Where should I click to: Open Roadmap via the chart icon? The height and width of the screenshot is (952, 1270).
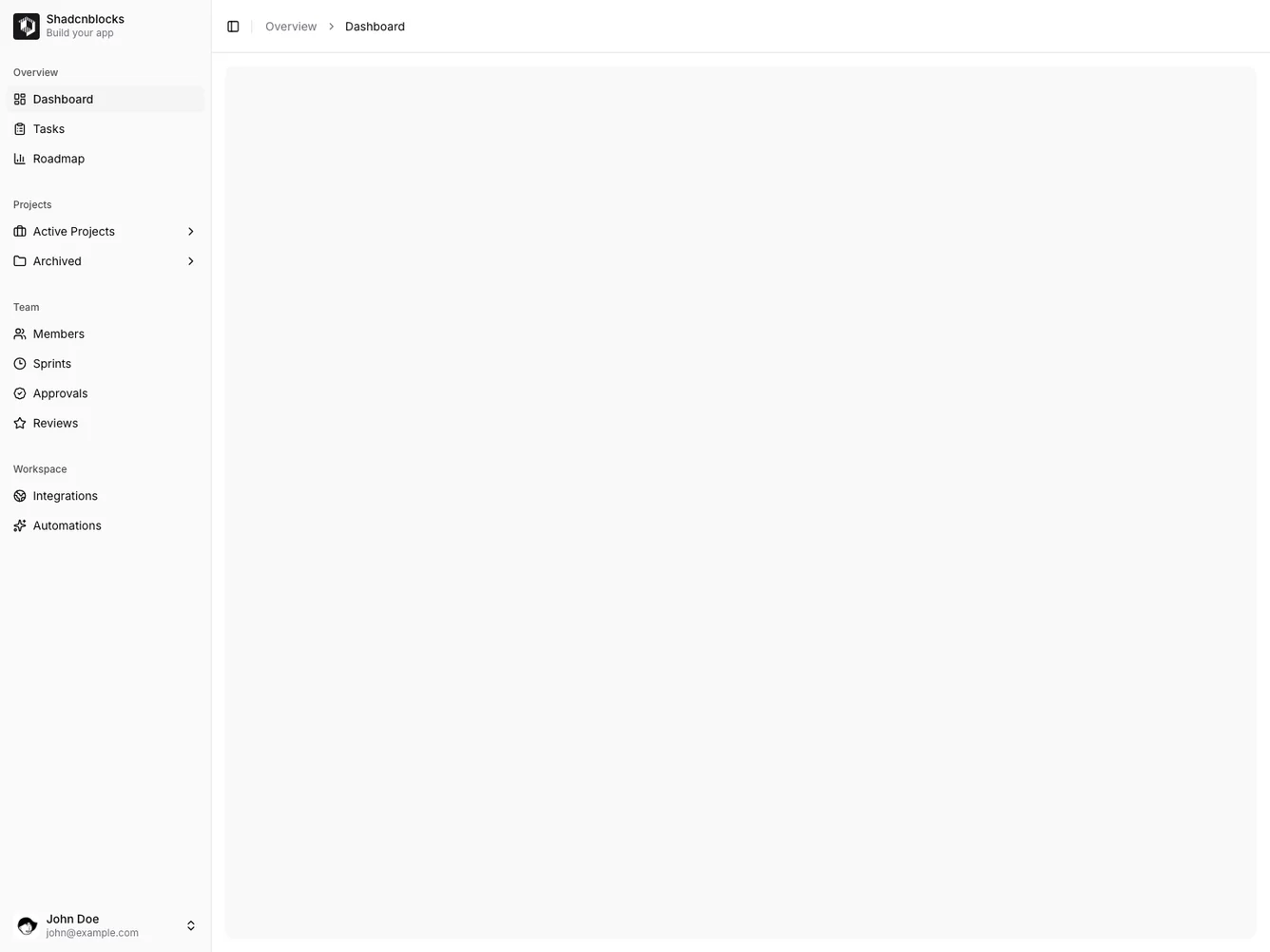coord(20,159)
